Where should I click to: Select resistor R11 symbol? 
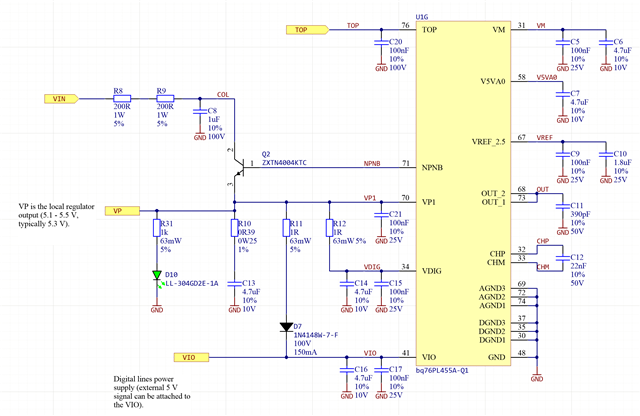(x=286, y=228)
